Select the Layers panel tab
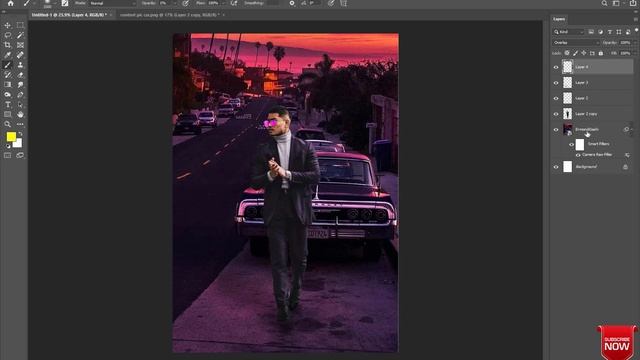The height and width of the screenshot is (360, 640). (559, 19)
